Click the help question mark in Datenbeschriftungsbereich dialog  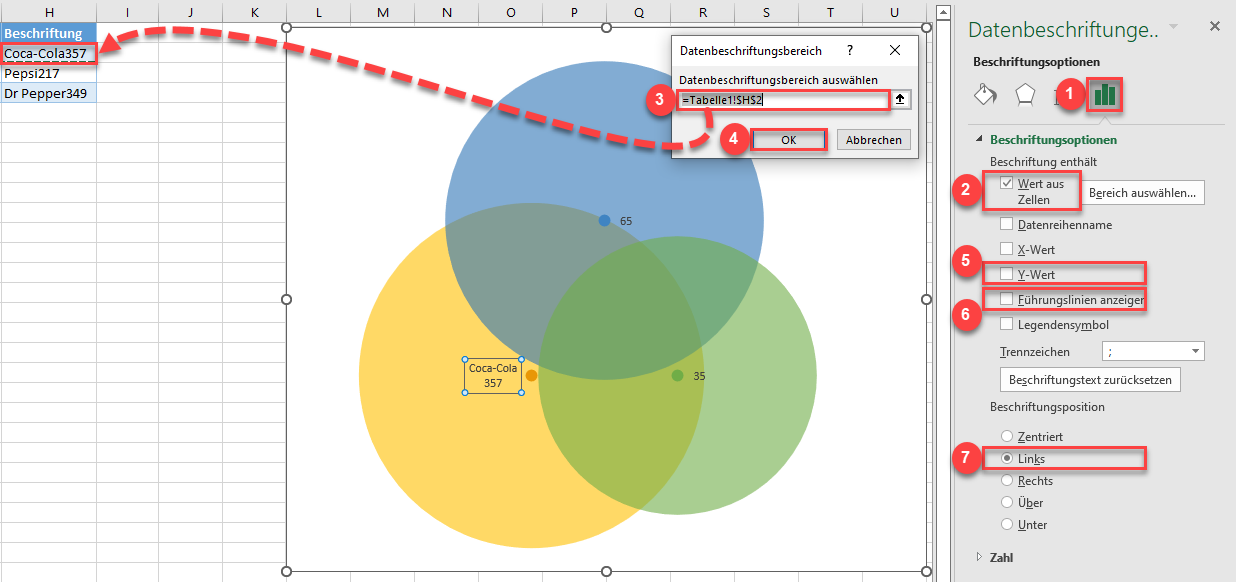850,50
